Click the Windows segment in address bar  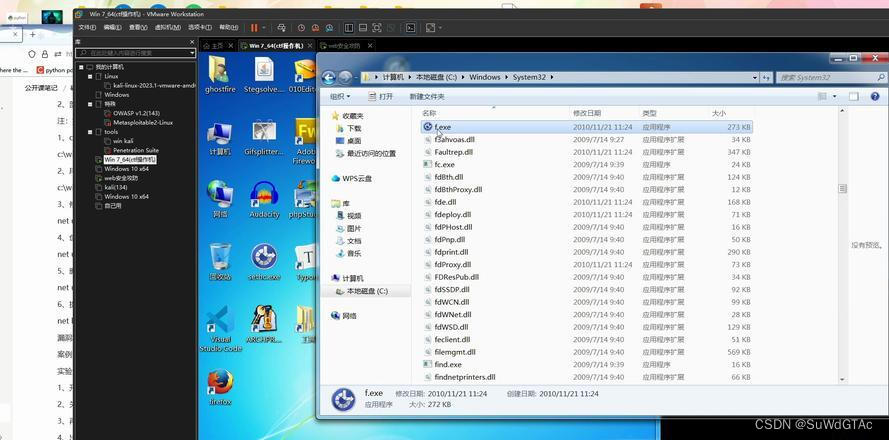(485, 77)
